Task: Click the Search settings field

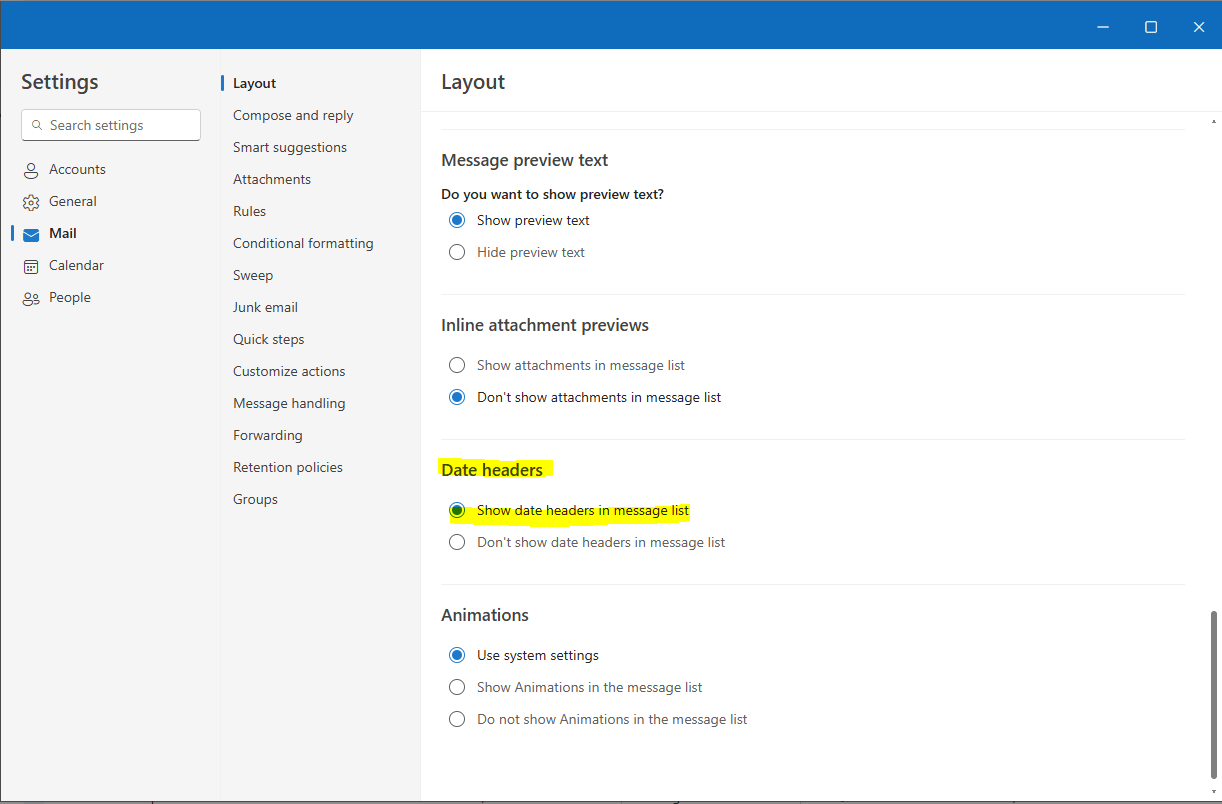Action: (111, 125)
